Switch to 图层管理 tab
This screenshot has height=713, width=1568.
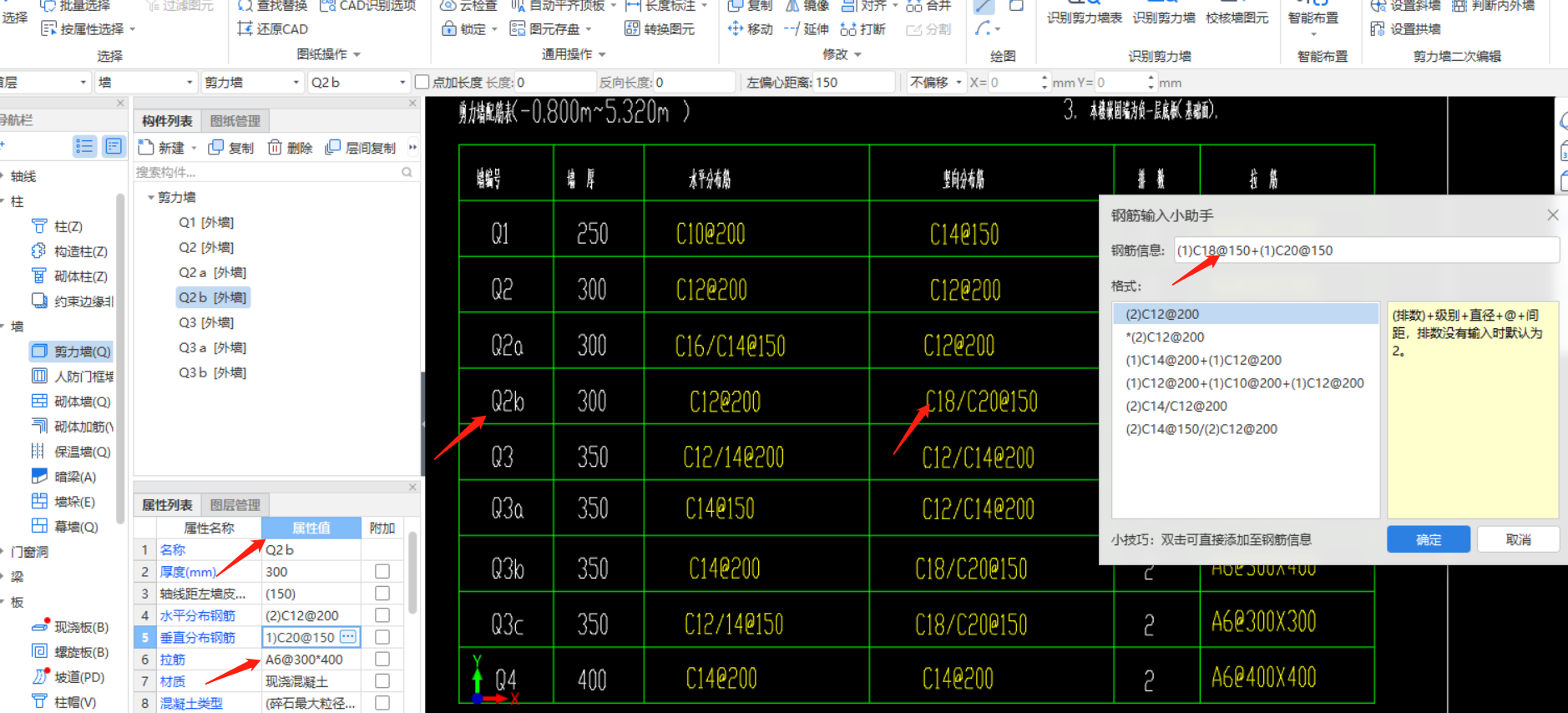pos(235,505)
